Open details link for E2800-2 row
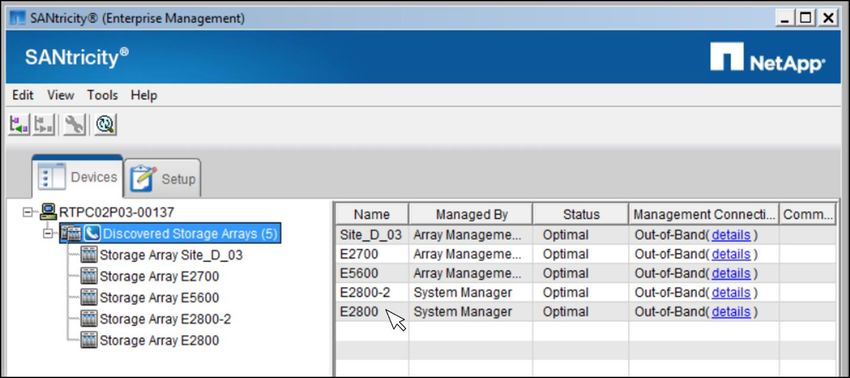Screen dimensions: 850x378 pos(731,292)
